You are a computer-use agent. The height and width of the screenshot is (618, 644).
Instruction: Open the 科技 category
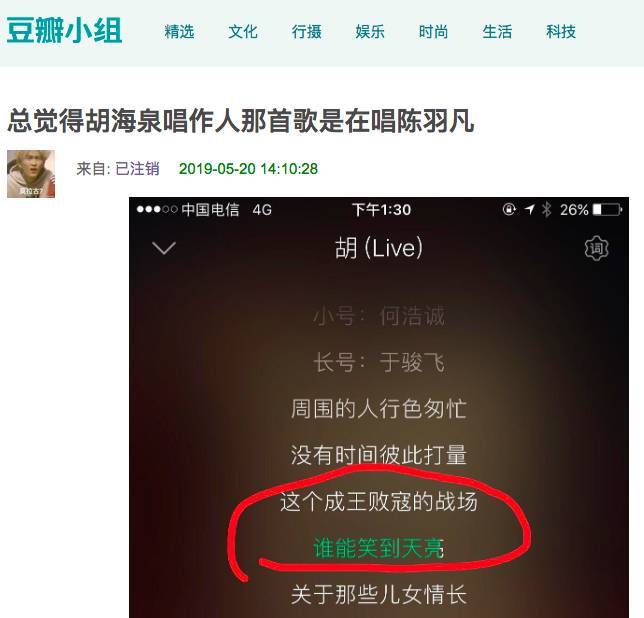click(561, 32)
